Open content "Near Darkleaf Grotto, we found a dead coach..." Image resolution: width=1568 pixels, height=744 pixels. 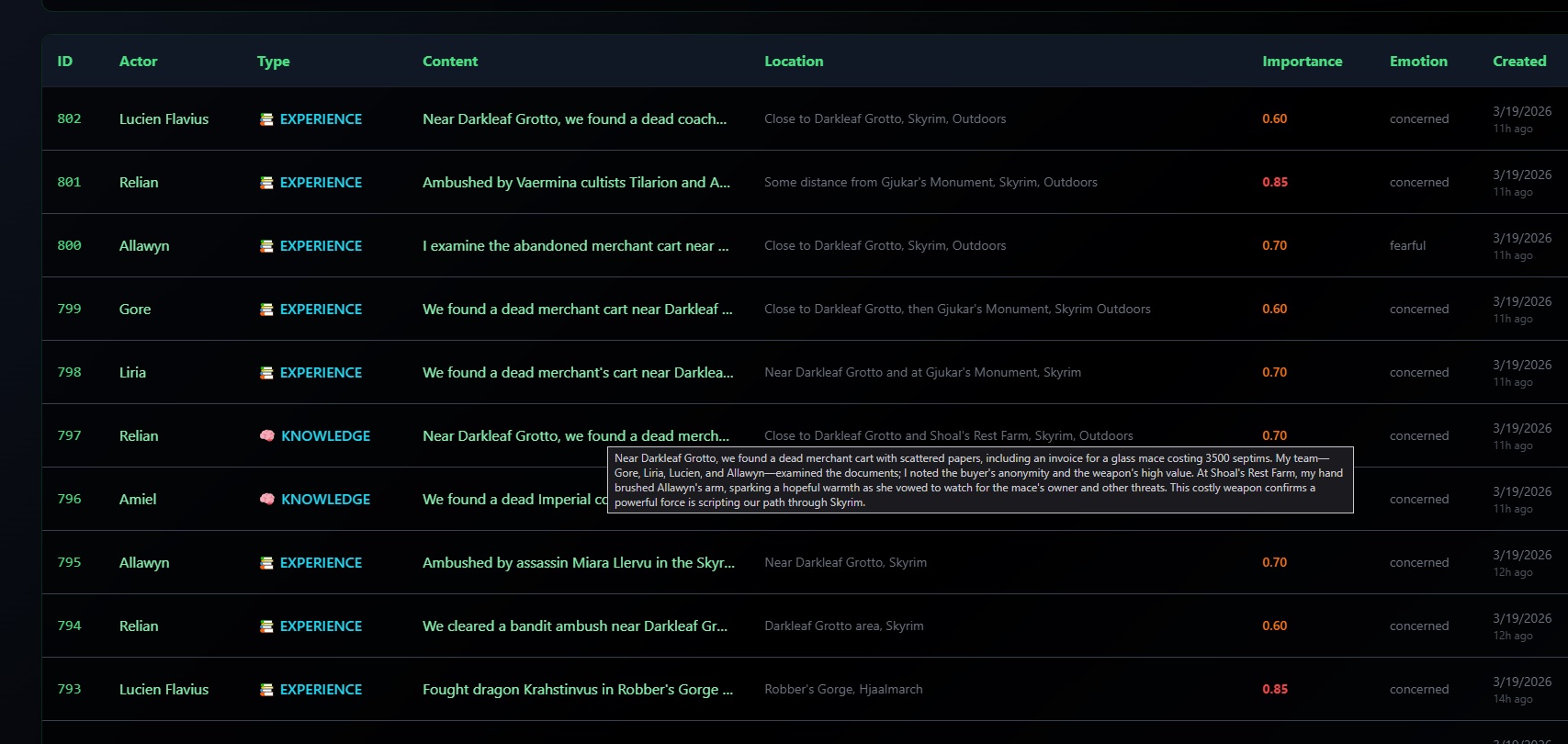click(x=574, y=119)
